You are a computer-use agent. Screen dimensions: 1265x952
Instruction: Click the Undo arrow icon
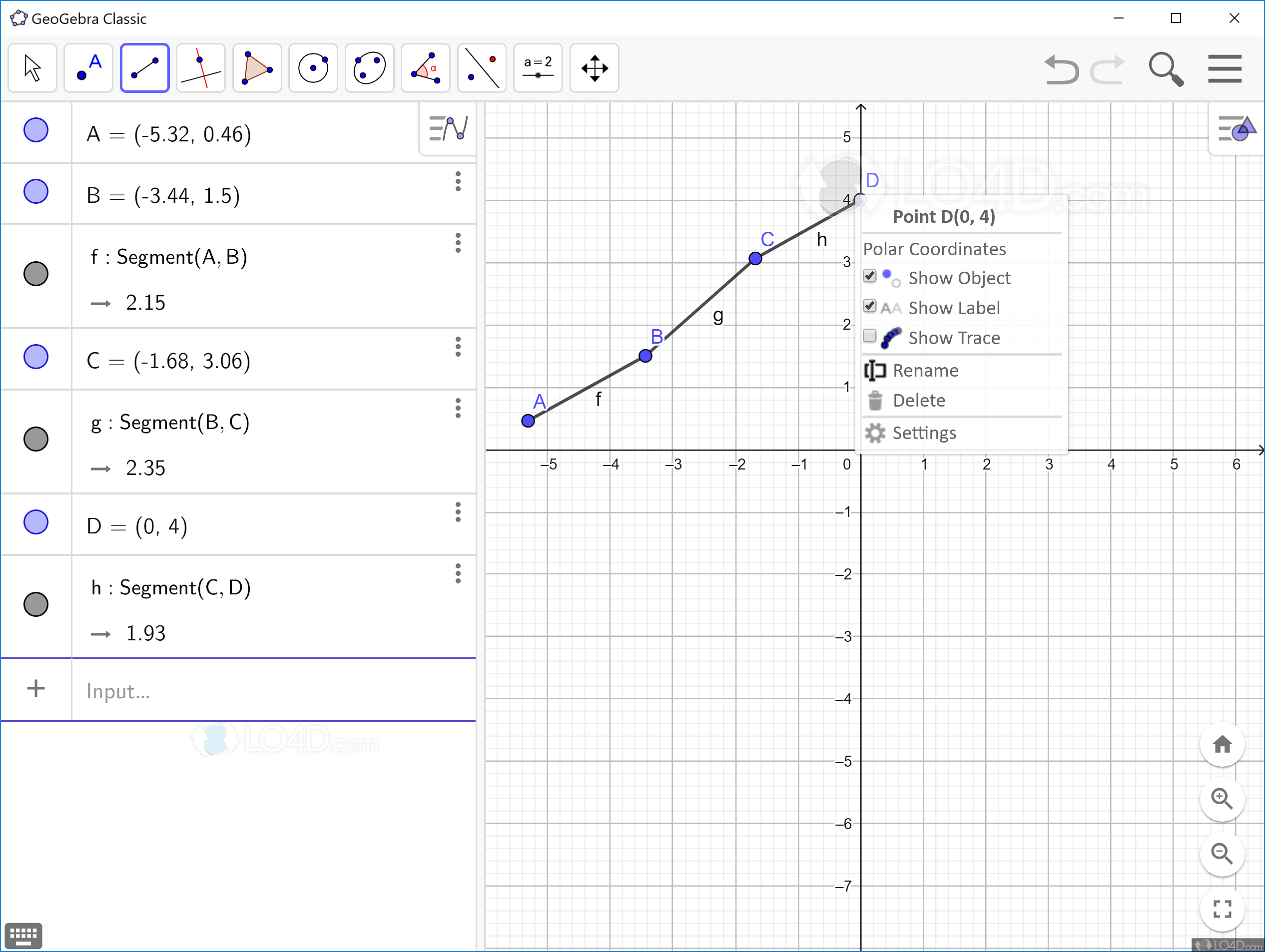coord(1061,69)
